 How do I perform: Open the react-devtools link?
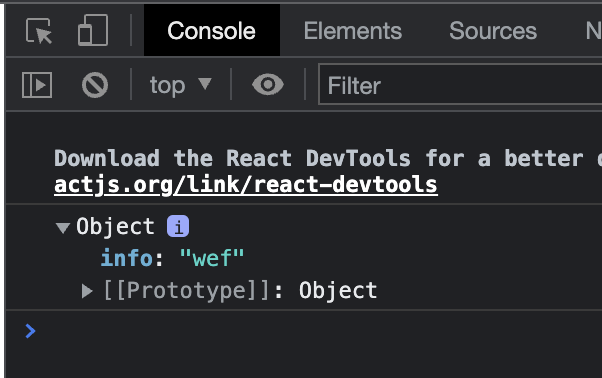[x=246, y=185]
